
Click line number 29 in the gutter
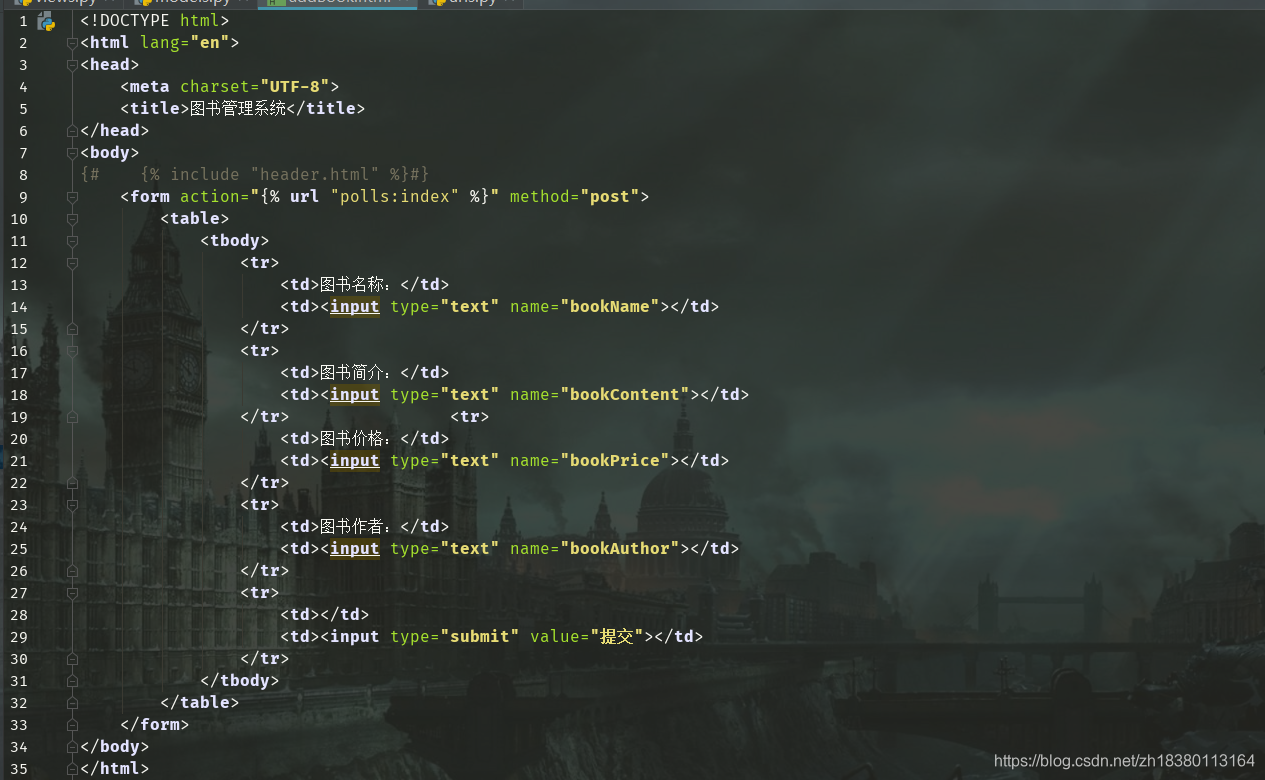[x=19, y=637]
